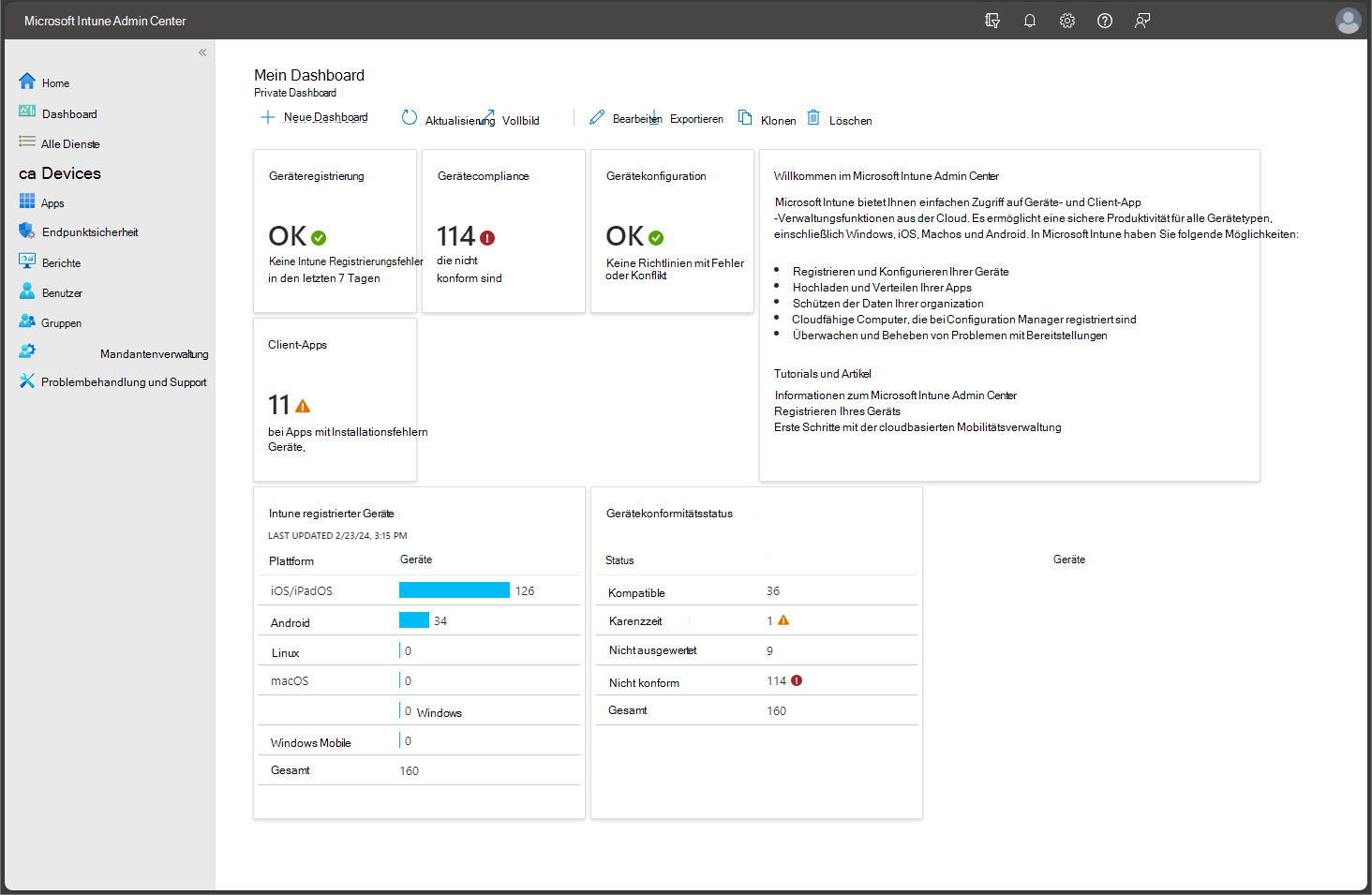Click the user account avatar
The image size is (1372, 895).
[x=1348, y=21]
